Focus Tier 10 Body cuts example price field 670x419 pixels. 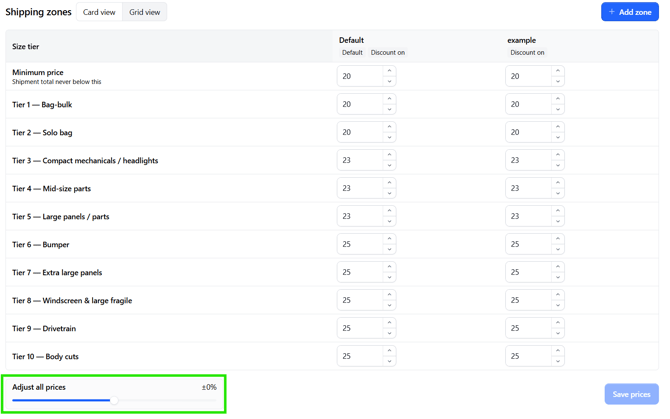[x=535, y=356]
